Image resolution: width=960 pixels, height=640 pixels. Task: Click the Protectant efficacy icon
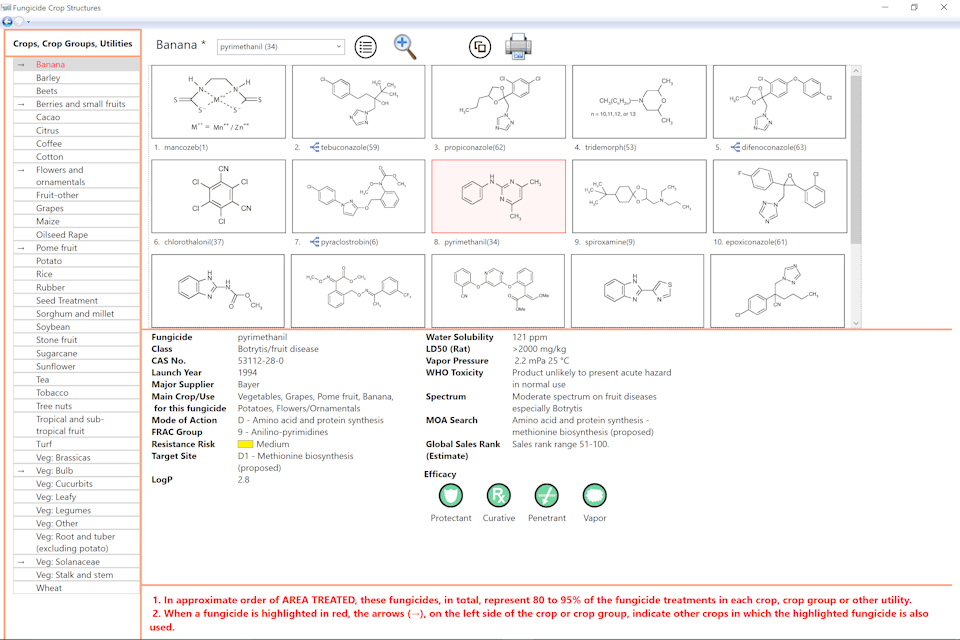click(x=451, y=494)
